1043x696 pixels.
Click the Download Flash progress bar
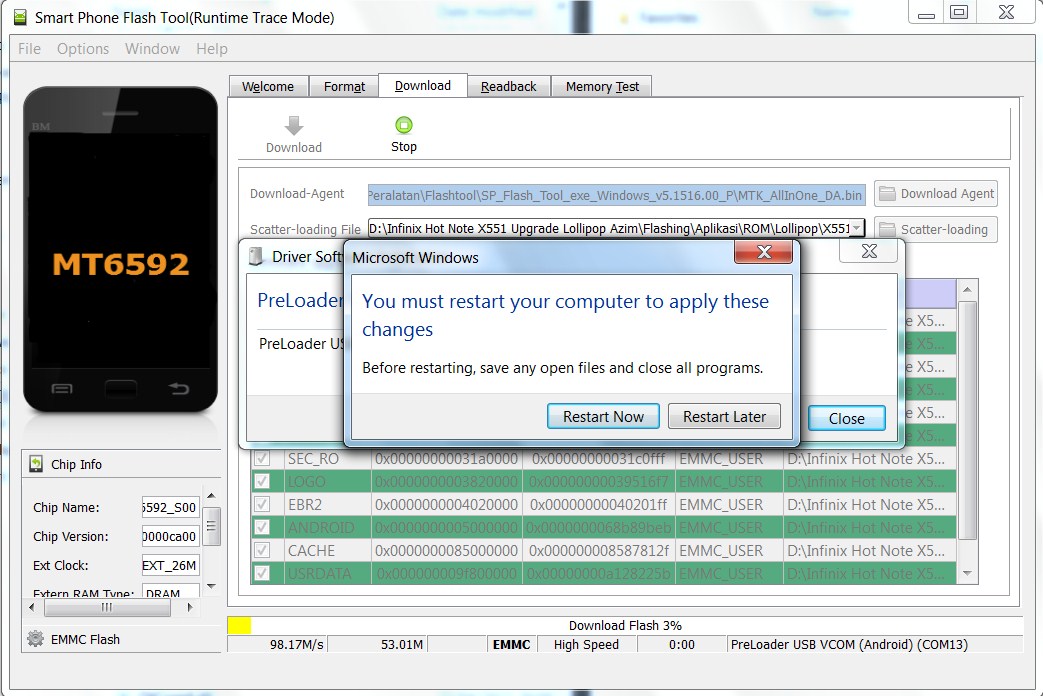click(x=625, y=625)
